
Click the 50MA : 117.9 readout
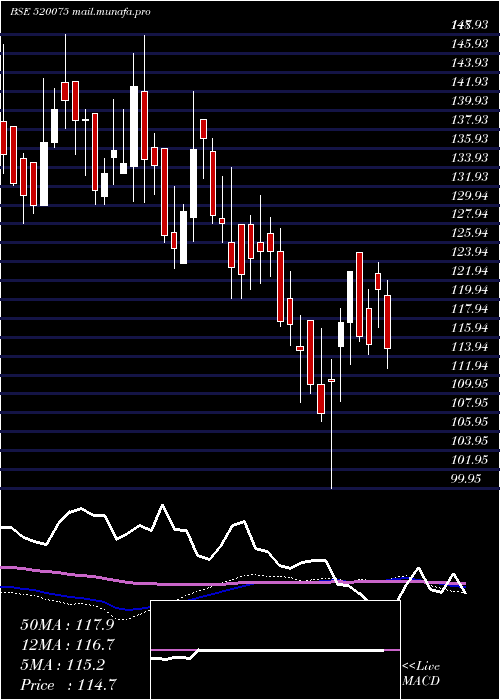[x=67, y=625]
